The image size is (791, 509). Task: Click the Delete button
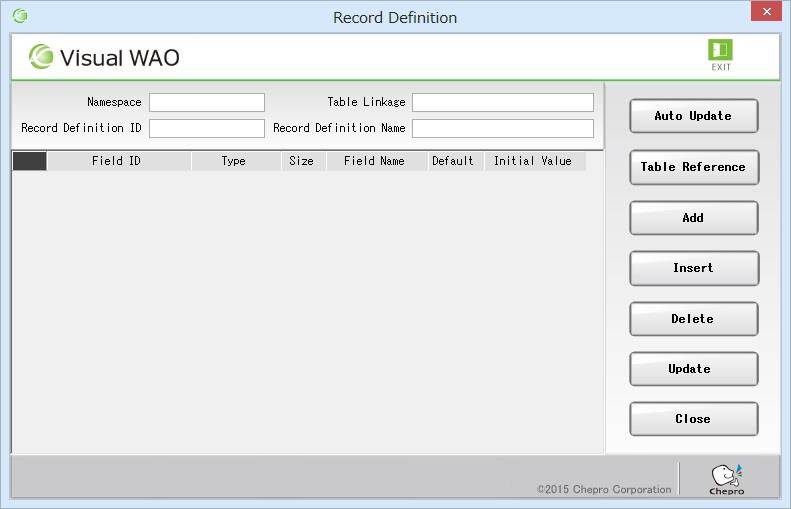click(x=693, y=319)
